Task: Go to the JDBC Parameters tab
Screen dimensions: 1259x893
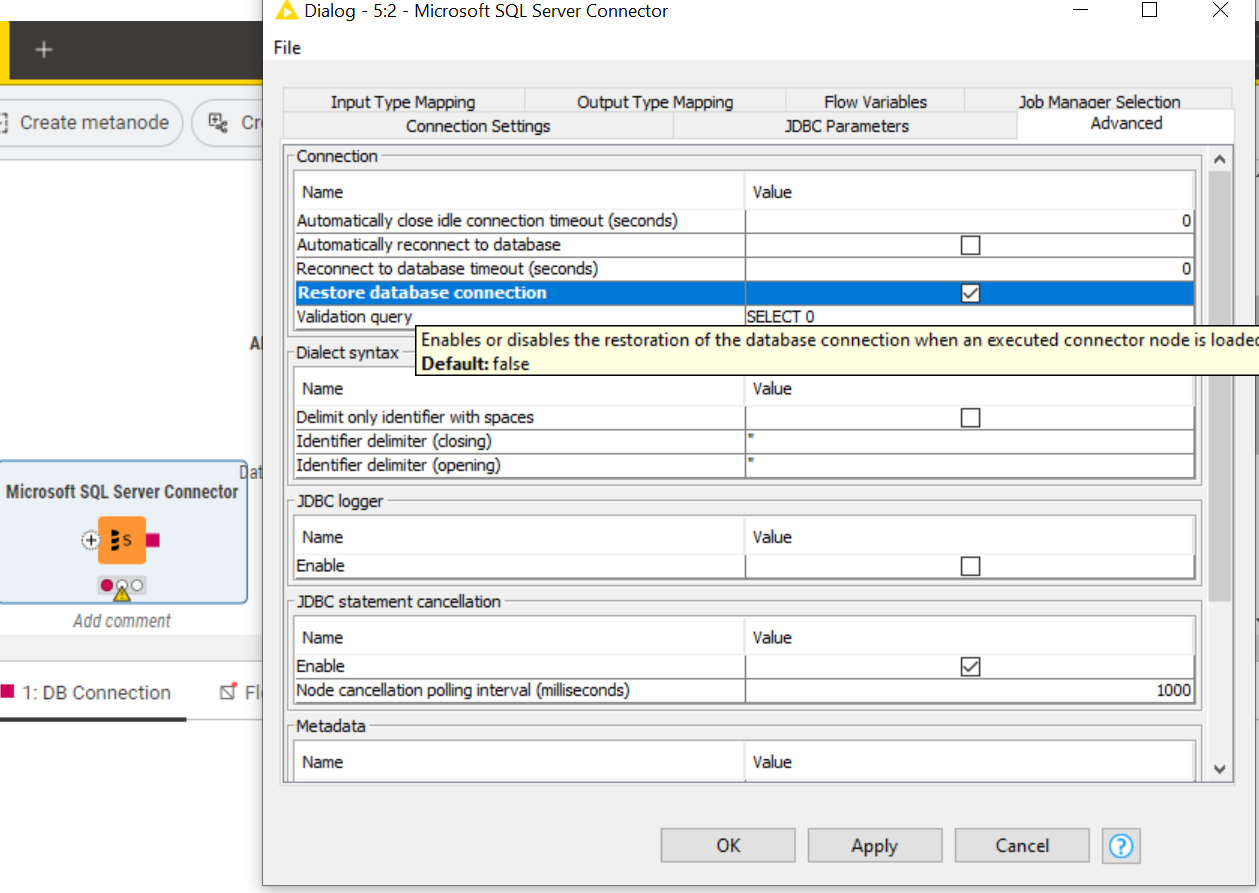Action: [x=846, y=126]
